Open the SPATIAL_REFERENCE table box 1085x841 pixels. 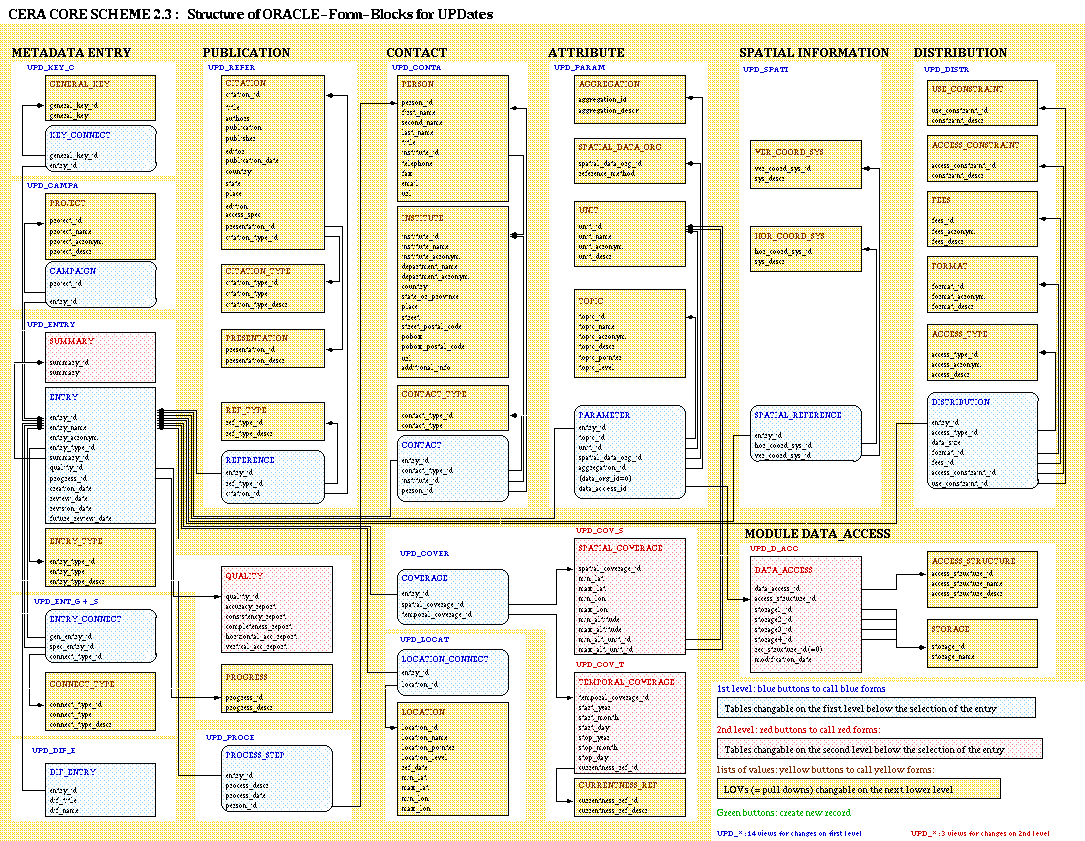point(806,434)
